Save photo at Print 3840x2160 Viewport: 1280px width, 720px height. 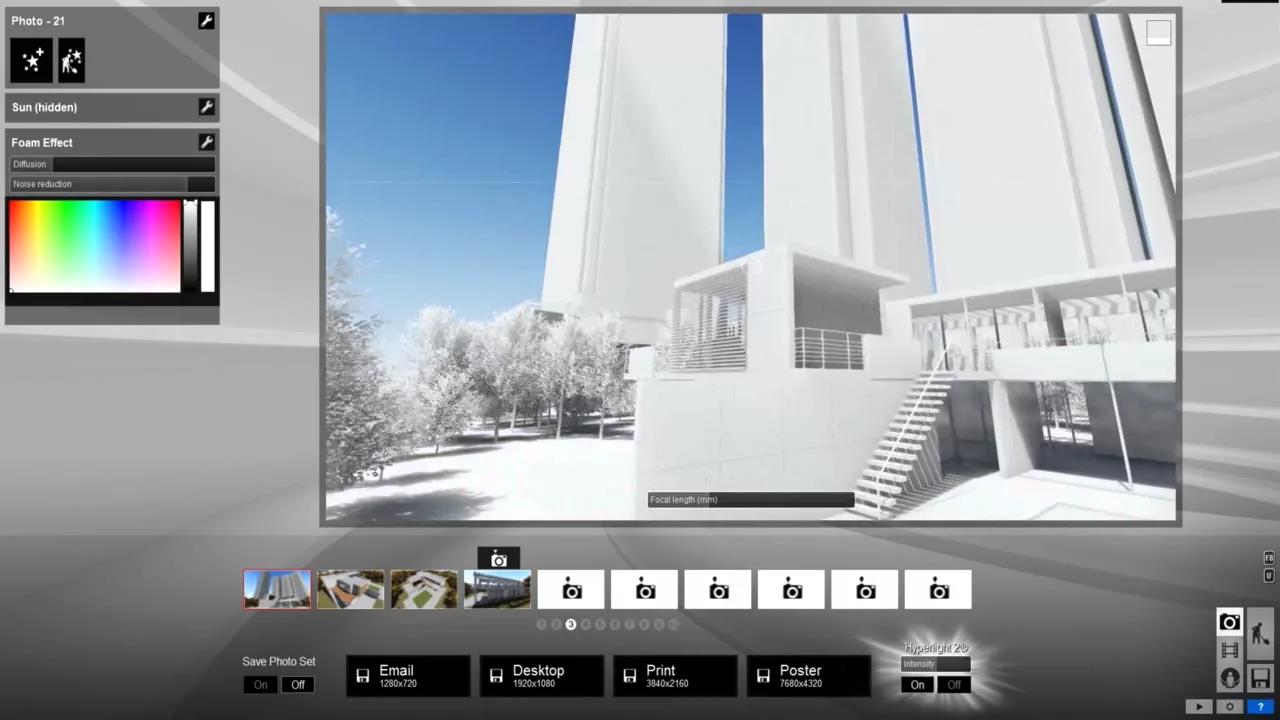675,676
